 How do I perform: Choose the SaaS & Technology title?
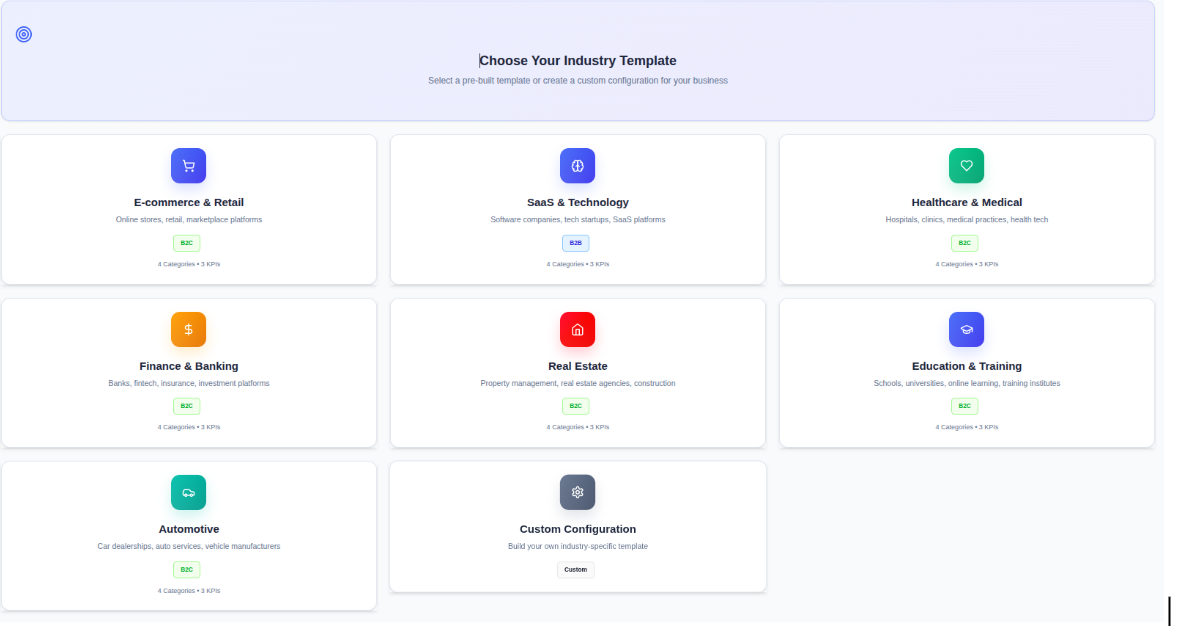578,202
